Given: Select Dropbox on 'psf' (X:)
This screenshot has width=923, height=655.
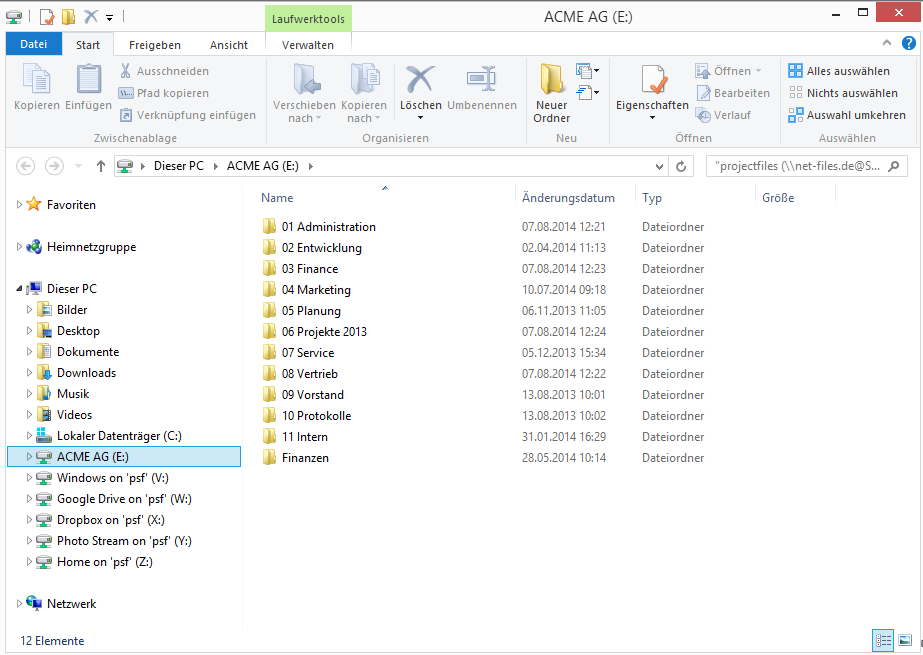Looking at the screenshot, I should pyautogui.click(x=111, y=520).
